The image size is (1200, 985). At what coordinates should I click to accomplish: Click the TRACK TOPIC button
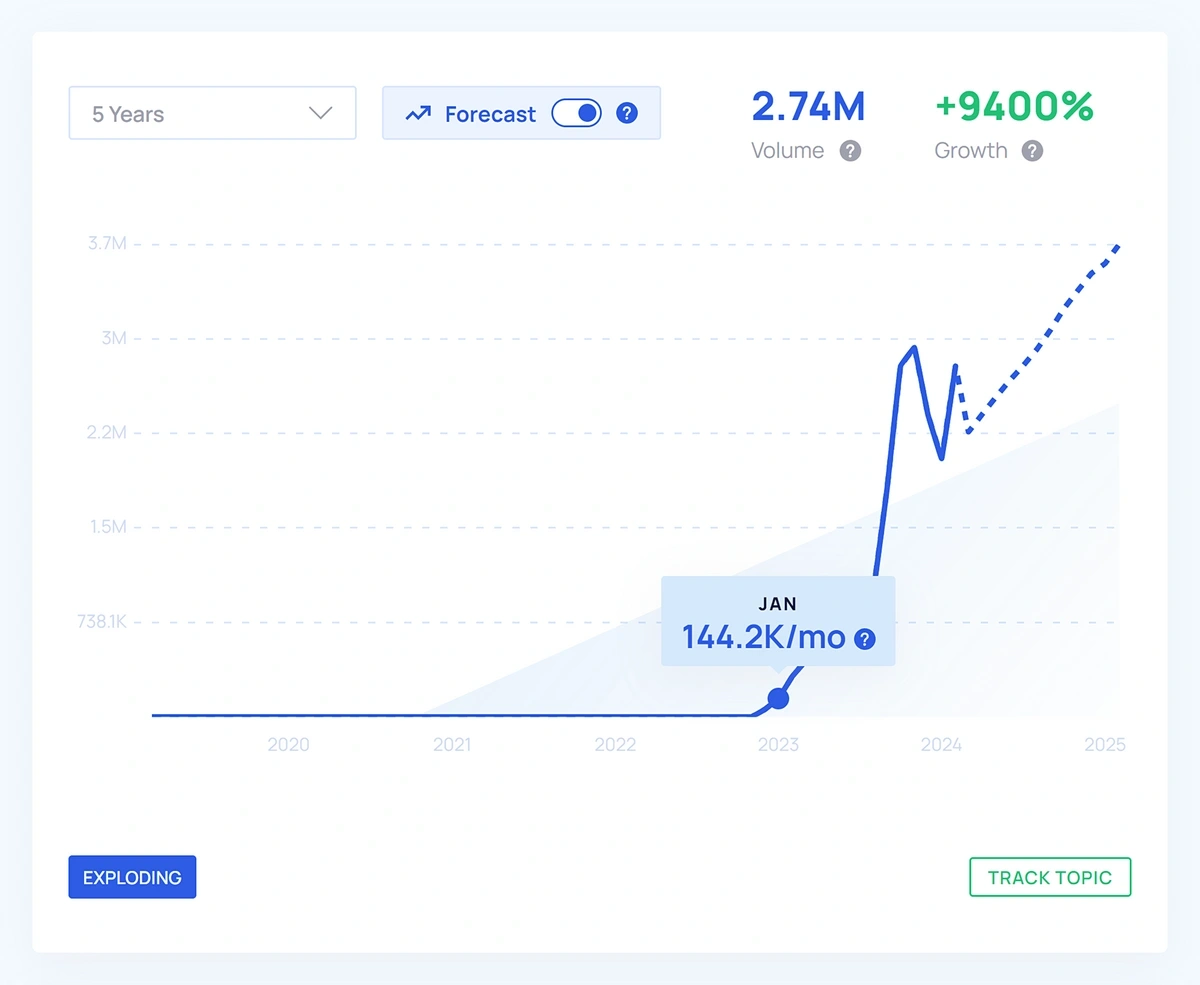tap(1050, 877)
